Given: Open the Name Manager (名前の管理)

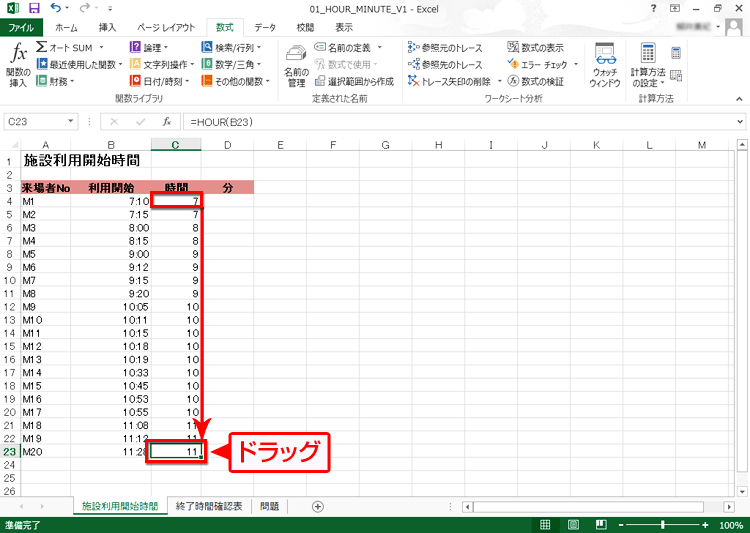Looking at the screenshot, I should [x=296, y=66].
